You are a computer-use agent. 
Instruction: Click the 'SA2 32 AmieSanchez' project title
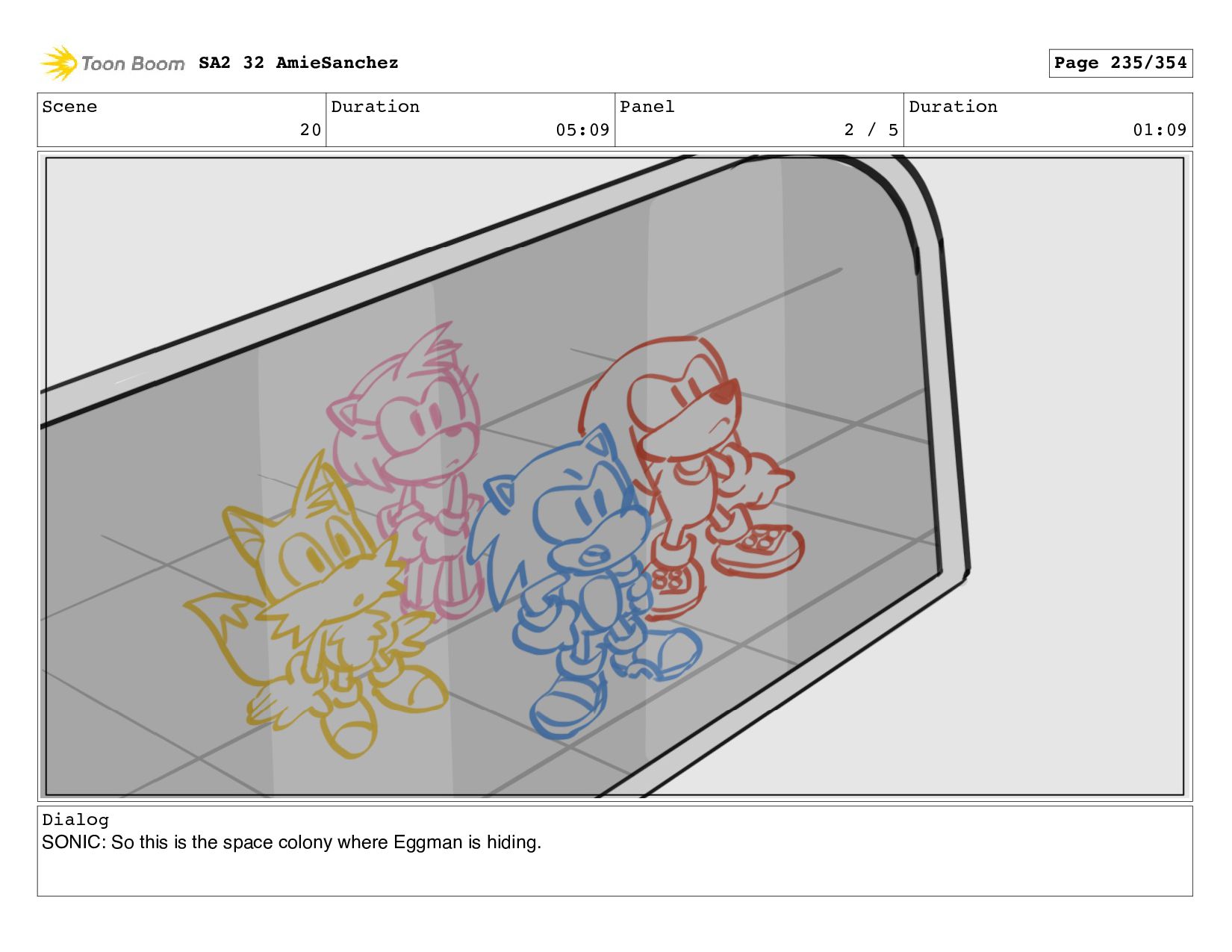[299, 63]
